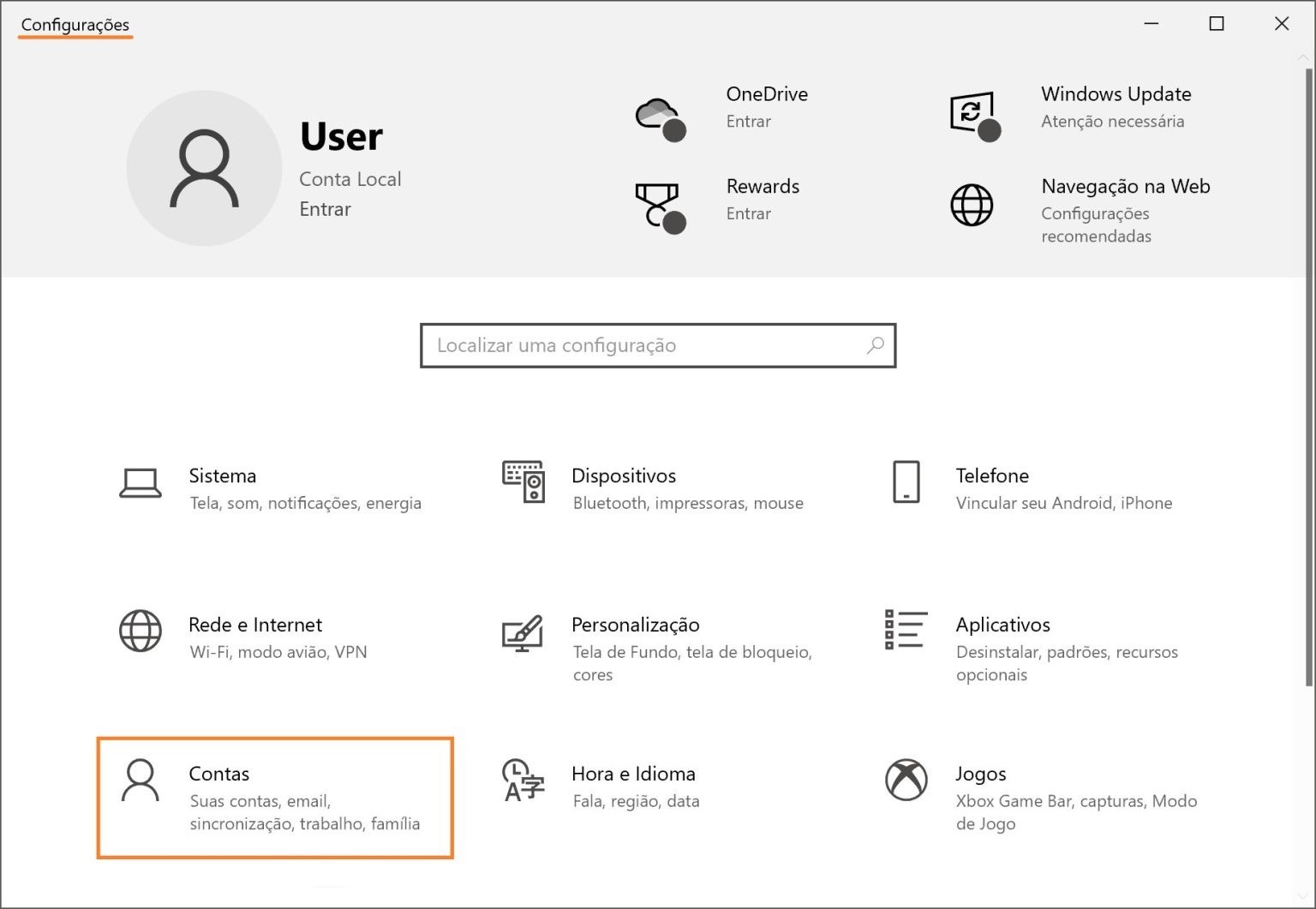Open the Rewards medal icon

coord(660,208)
